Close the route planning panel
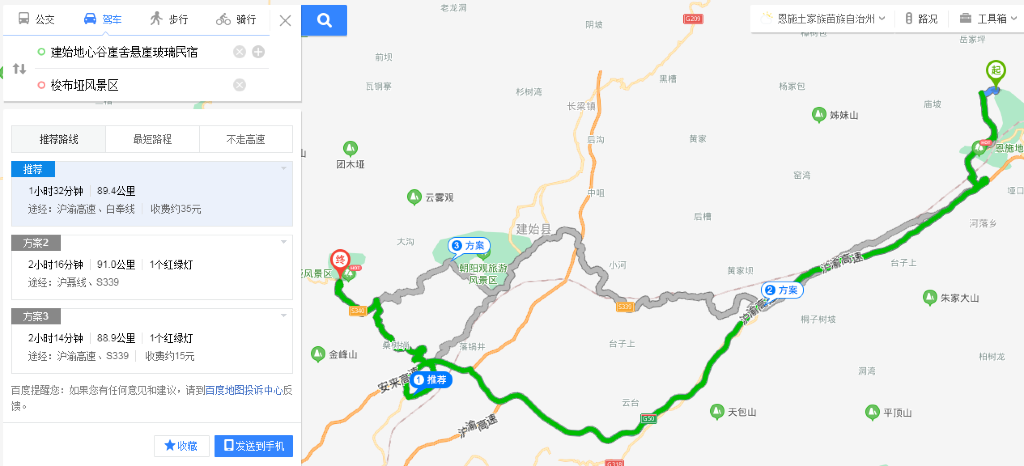Viewport: 1024px width, 466px height. [285, 20]
